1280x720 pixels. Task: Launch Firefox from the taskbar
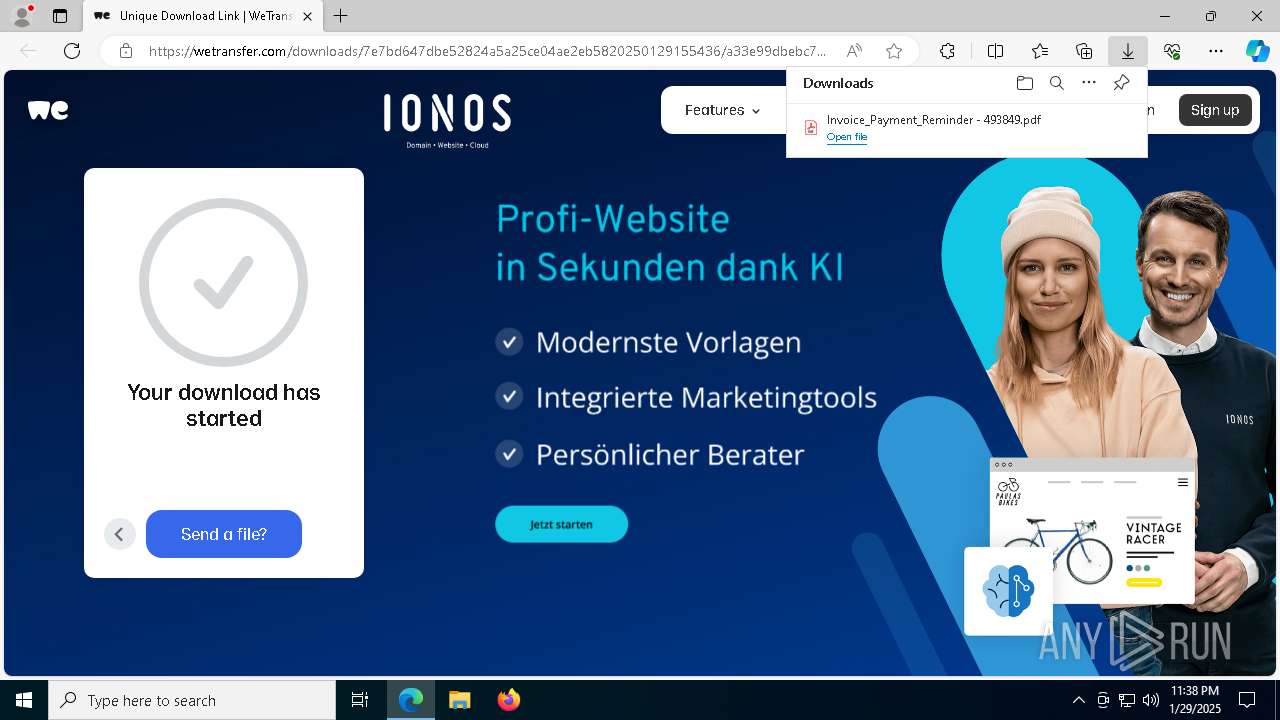[x=508, y=700]
